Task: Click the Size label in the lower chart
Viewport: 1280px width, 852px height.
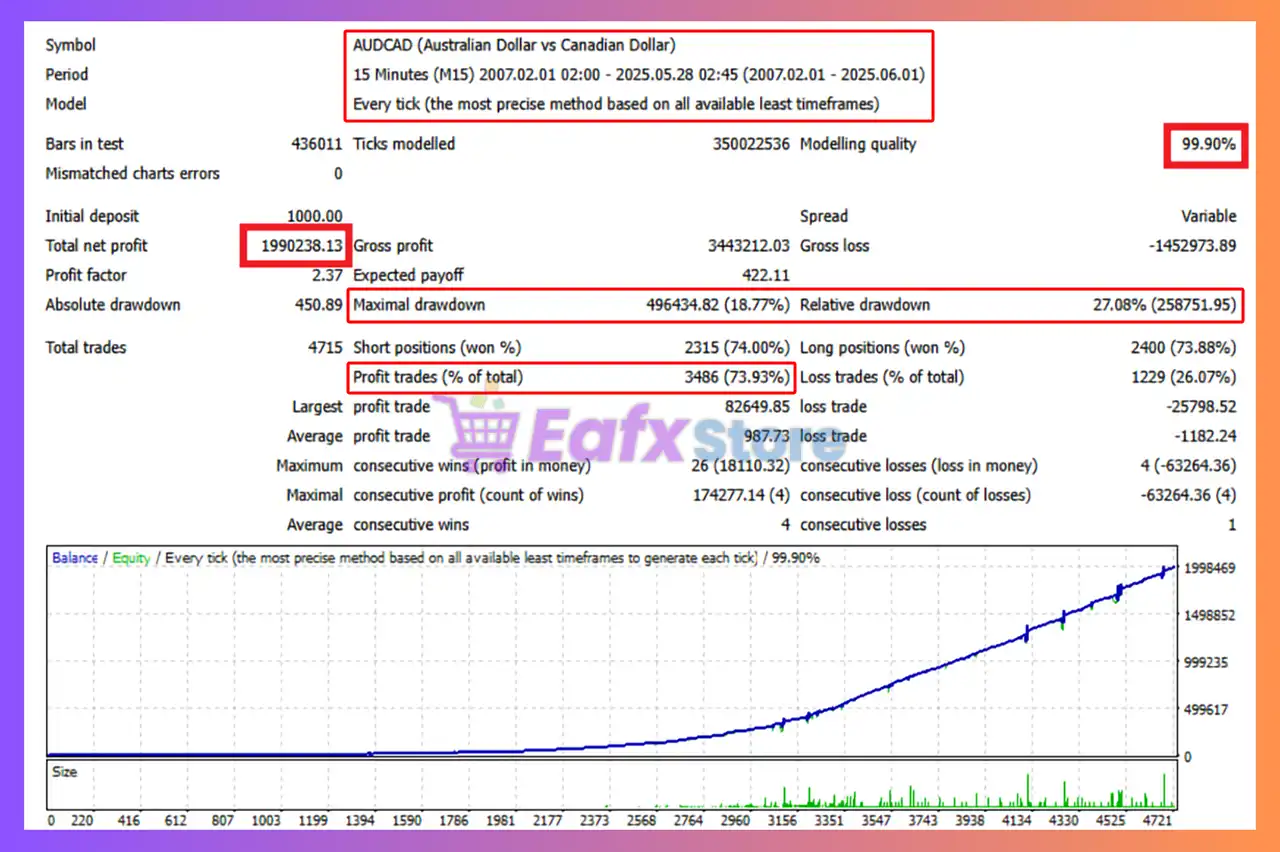Action: coord(64,772)
